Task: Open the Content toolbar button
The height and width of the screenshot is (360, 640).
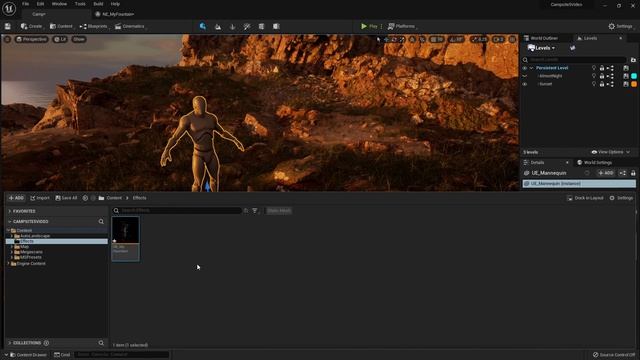Action: (61, 27)
